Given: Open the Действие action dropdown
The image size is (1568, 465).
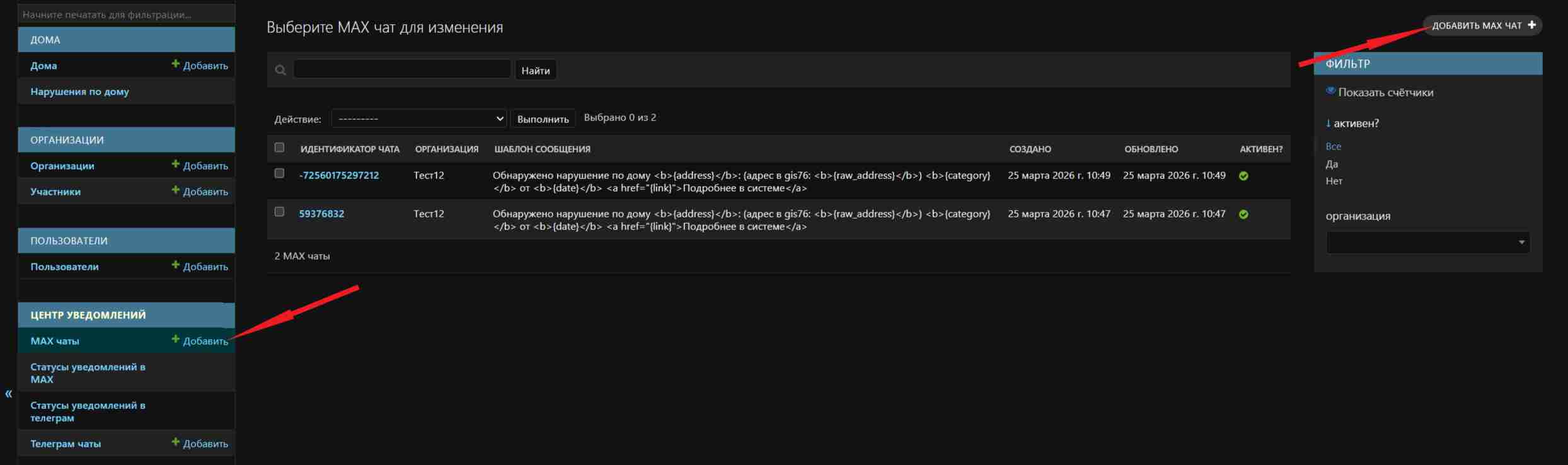Looking at the screenshot, I should coord(419,118).
